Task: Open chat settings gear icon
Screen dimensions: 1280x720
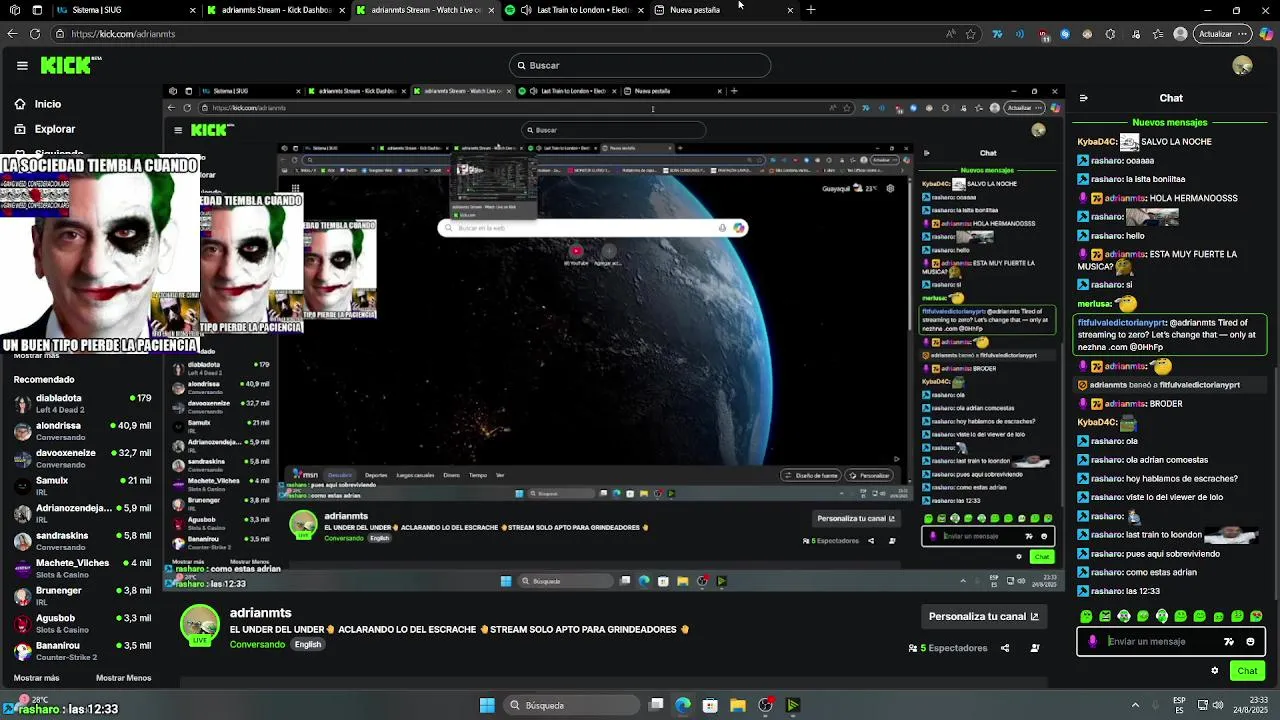Action: [1215, 671]
